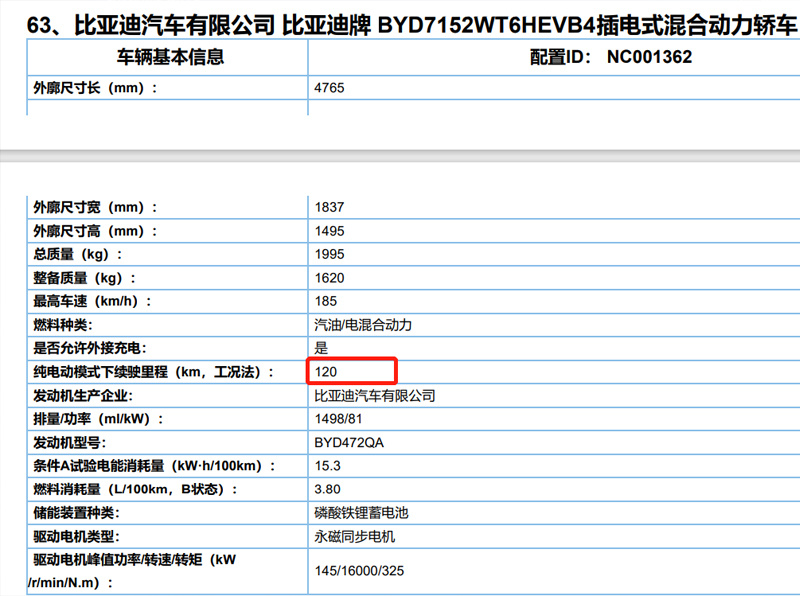Click the motor type 永磁同步电机
The width and height of the screenshot is (800, 596).
click(355, 536)
